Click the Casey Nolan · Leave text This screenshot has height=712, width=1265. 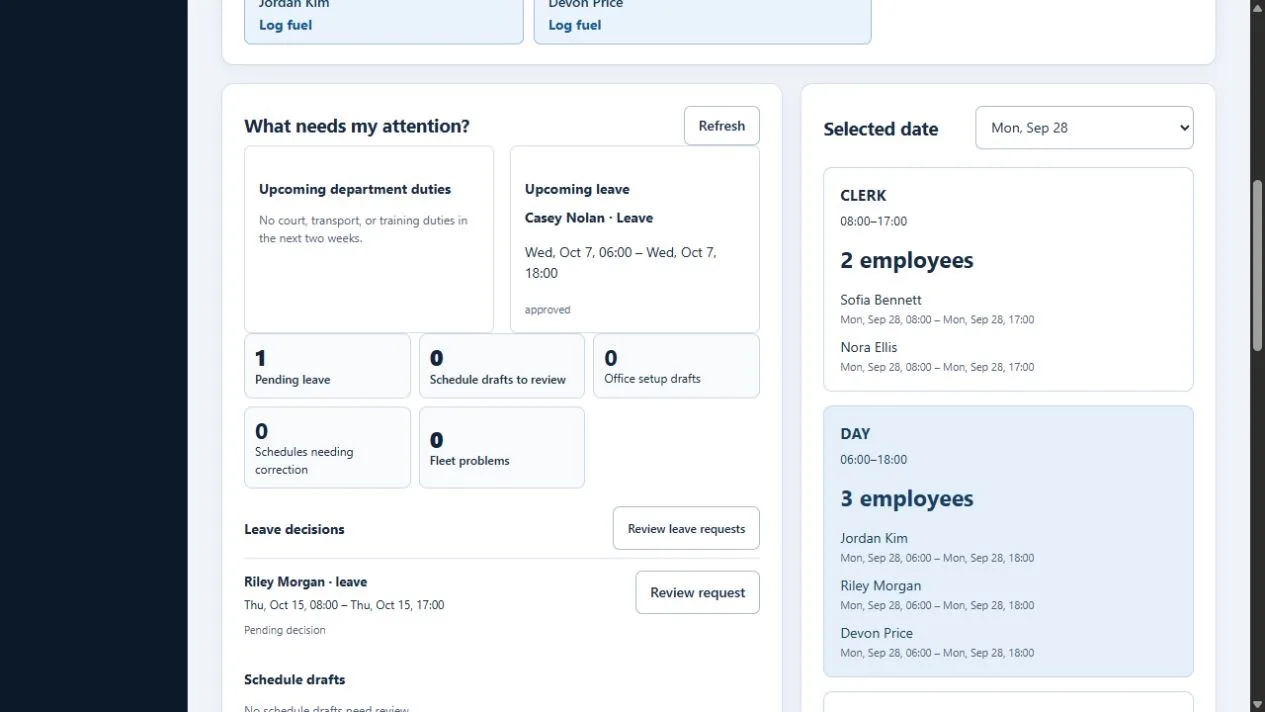click(589, 218)
